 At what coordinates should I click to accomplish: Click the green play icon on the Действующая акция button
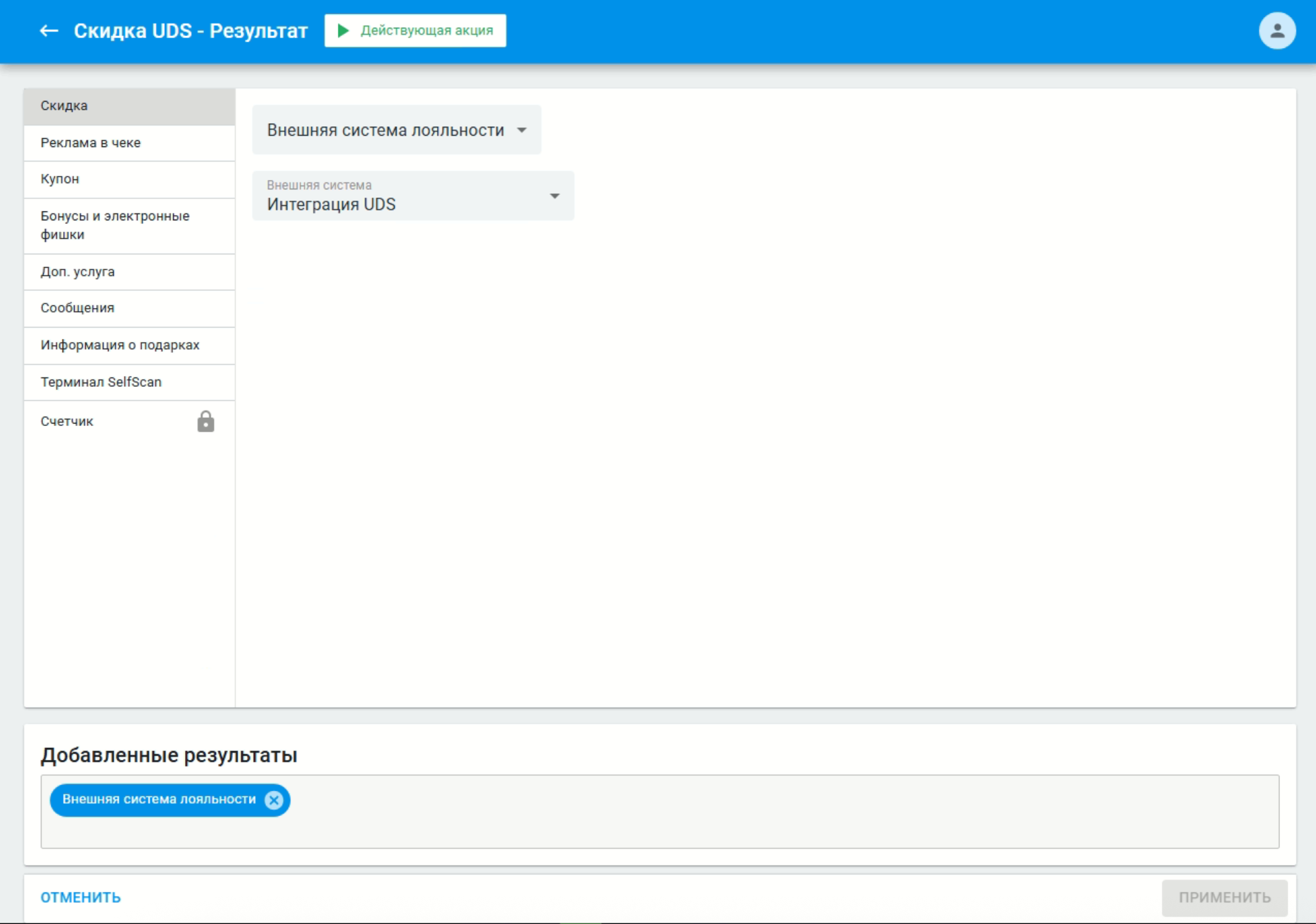[x=343, y=30]
